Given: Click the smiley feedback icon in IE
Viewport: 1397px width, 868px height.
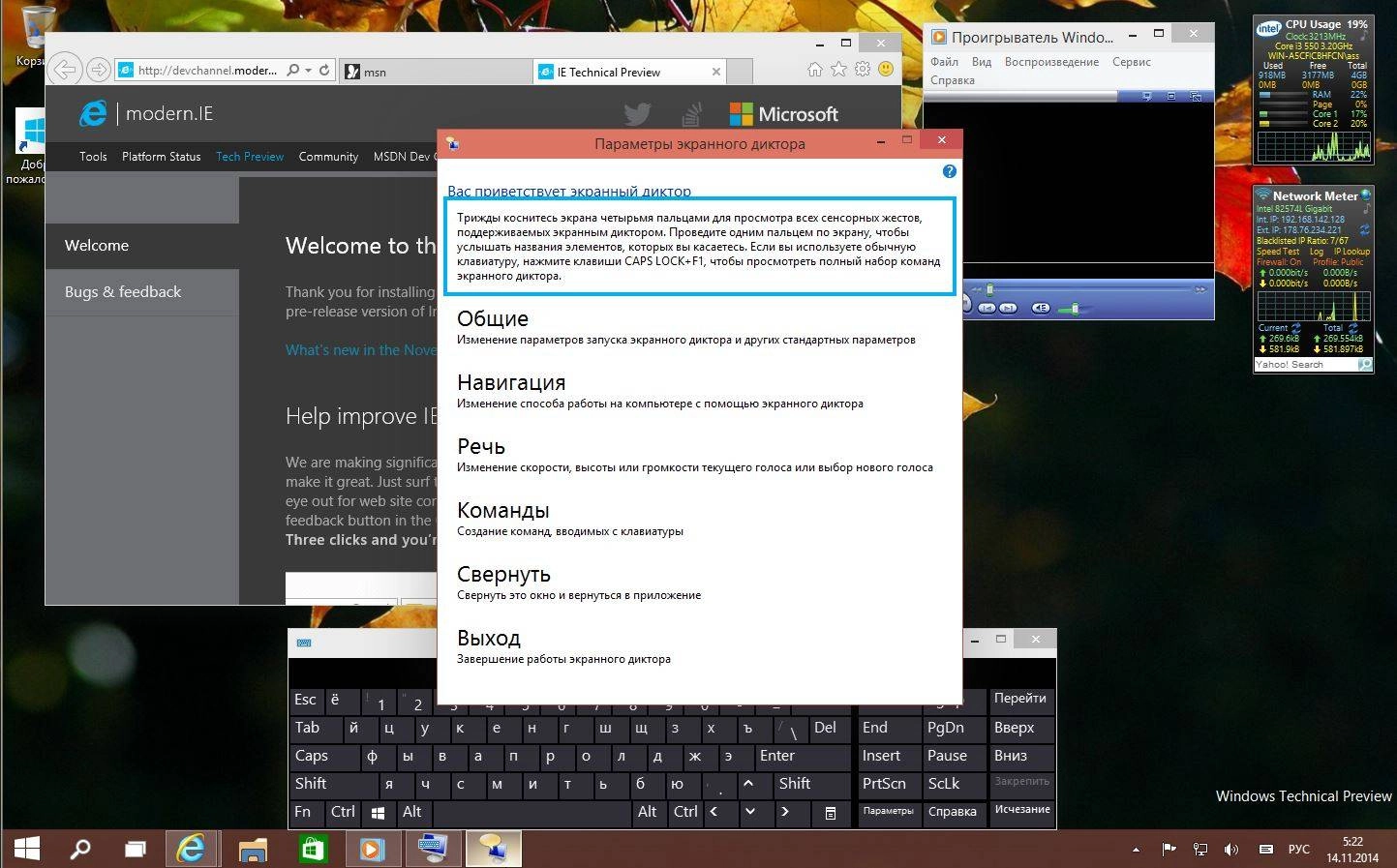Looking at the screenshot, I should coord(886,70).
